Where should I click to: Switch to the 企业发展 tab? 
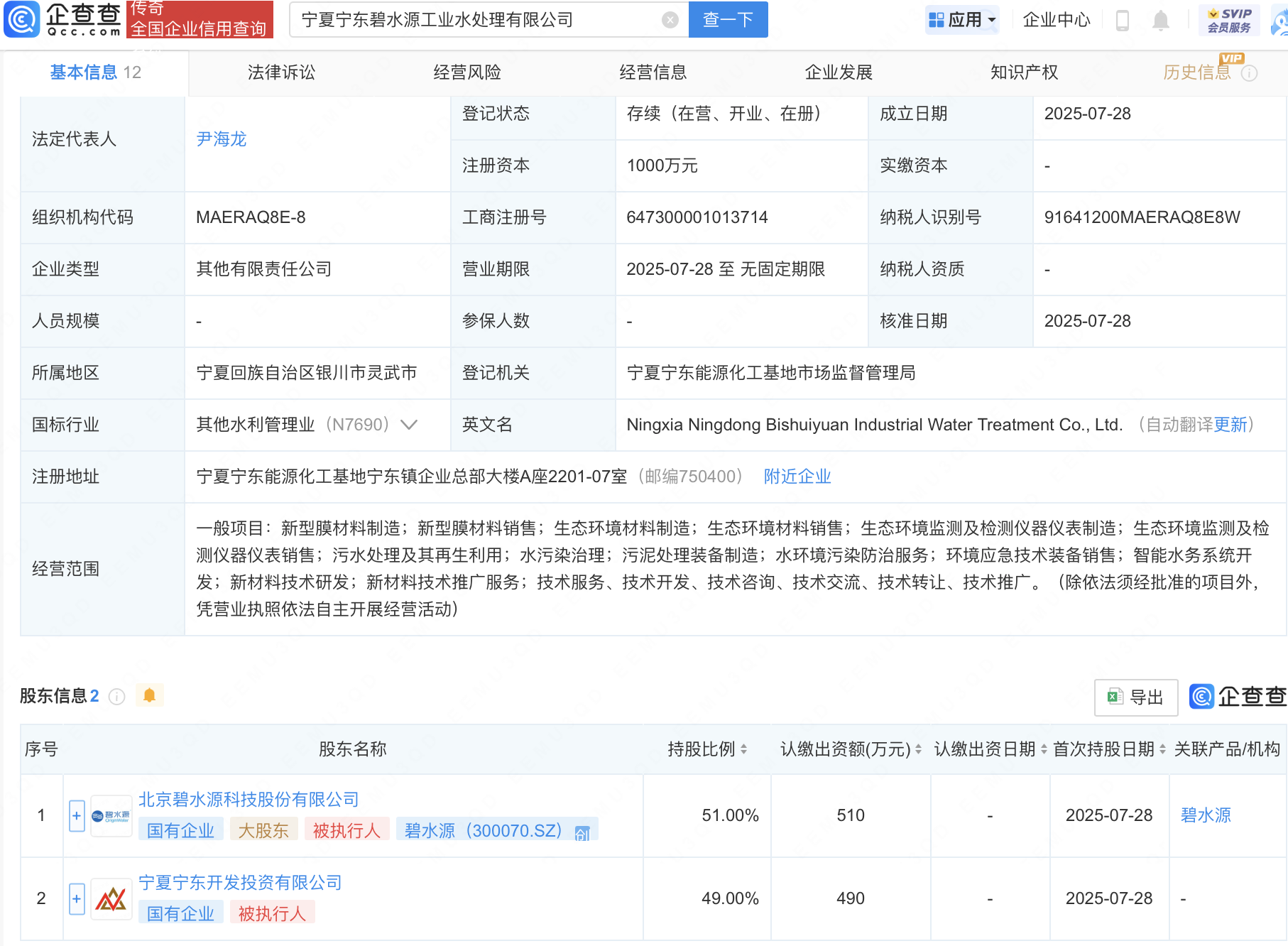coord(839,72)
